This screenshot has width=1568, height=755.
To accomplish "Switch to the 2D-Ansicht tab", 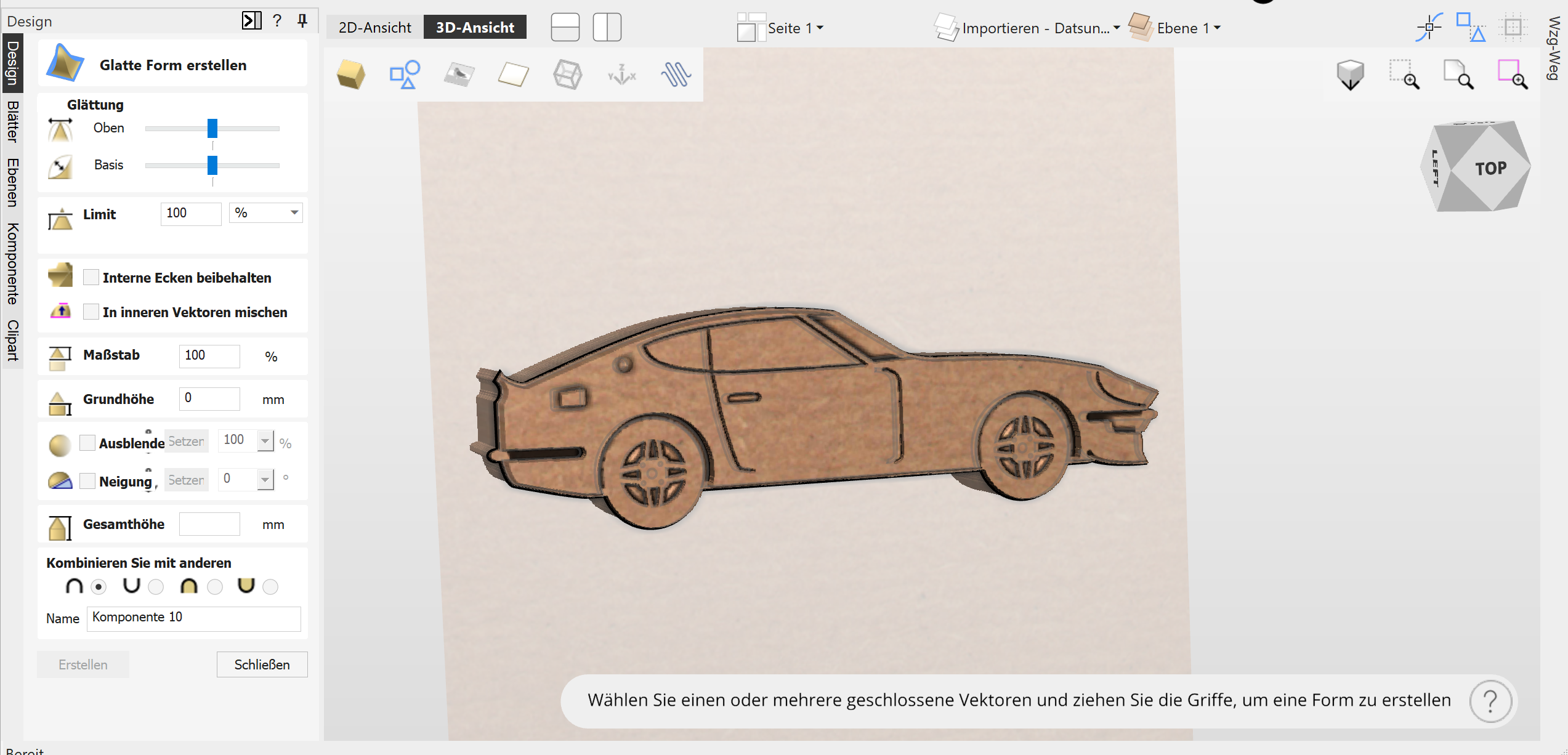I will 374,27.
